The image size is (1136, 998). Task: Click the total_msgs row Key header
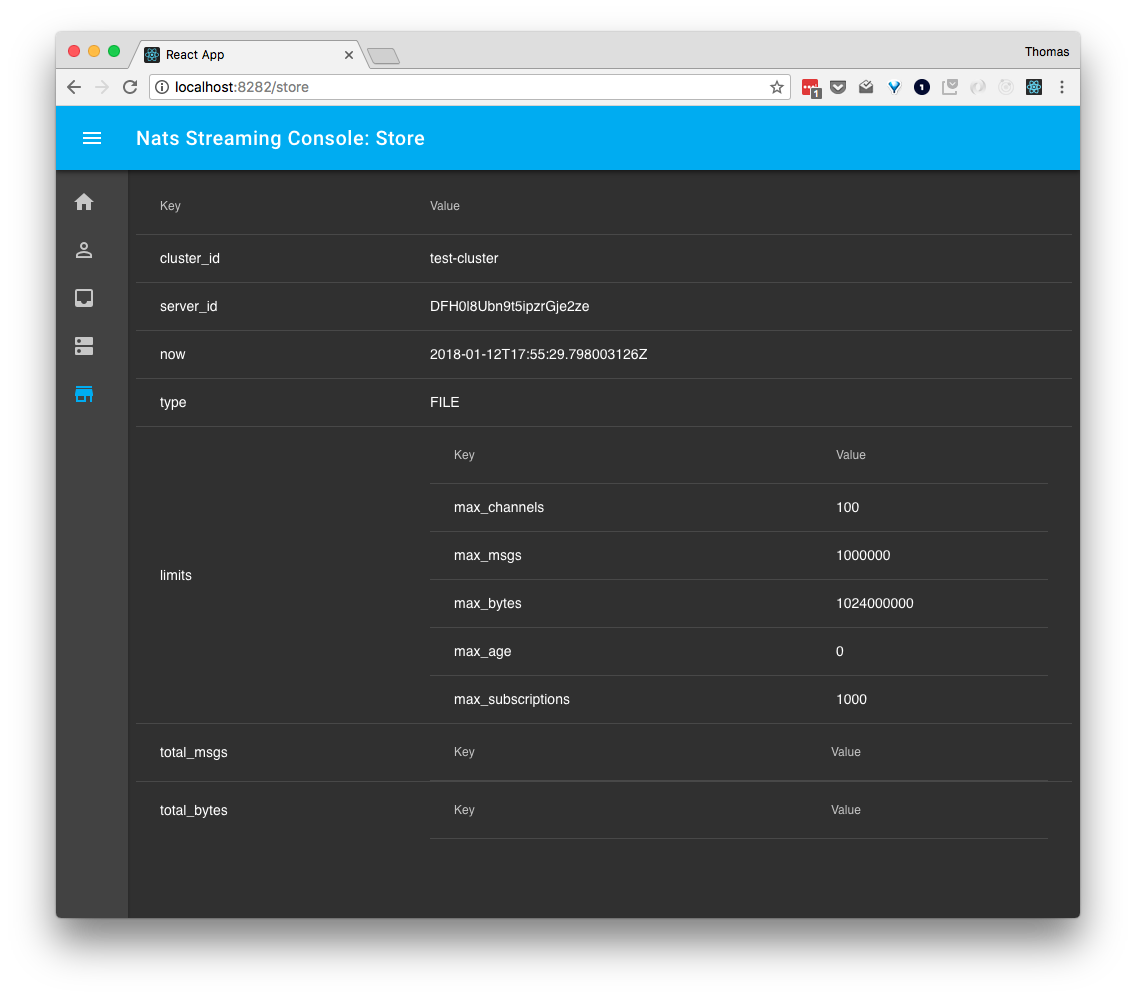464,752
